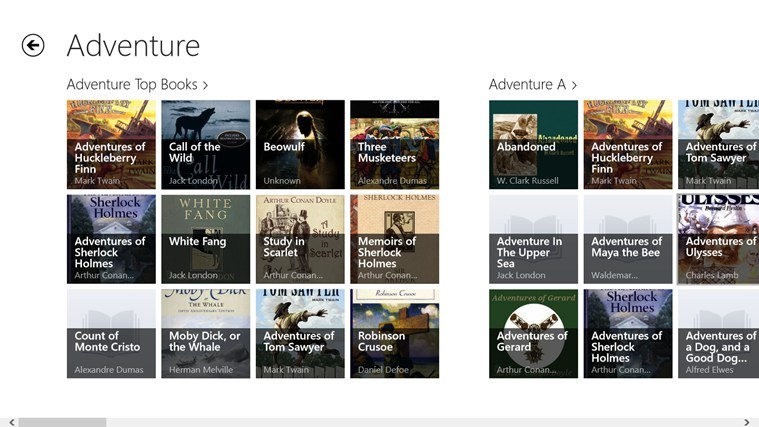Select Count of Monte Cristo tile
The image size is (759, 427).
coord(111,334)
